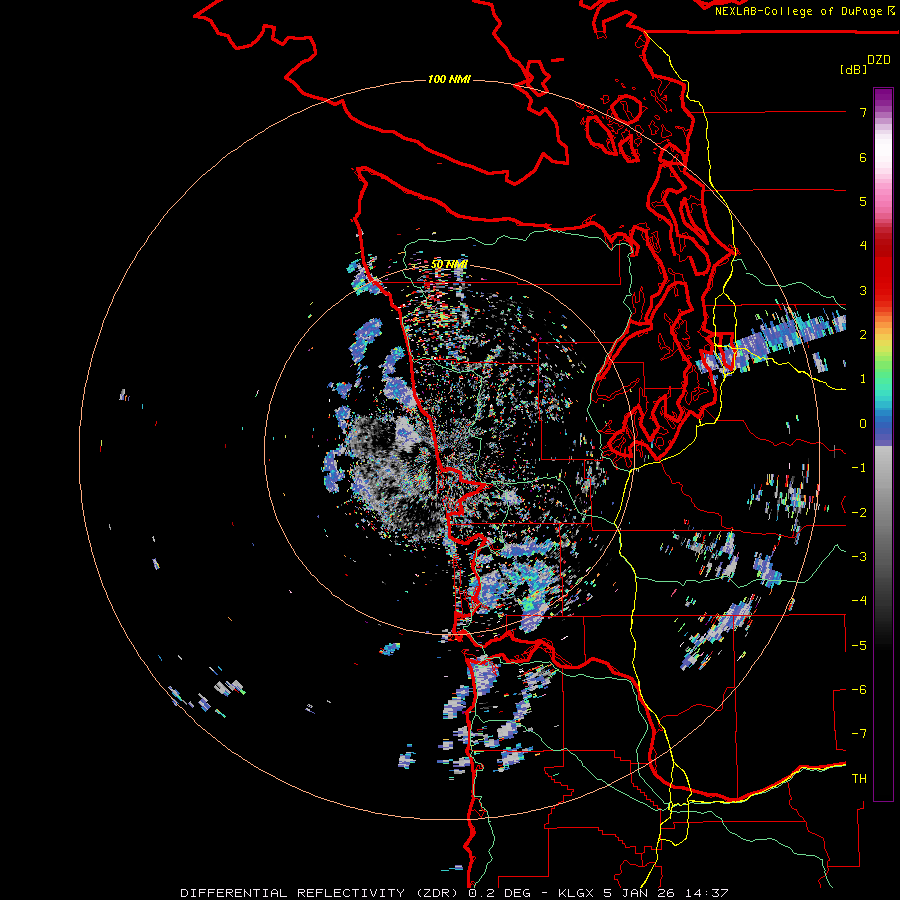
Task: Click the 5 value on the dB scale
Action: 863,201
